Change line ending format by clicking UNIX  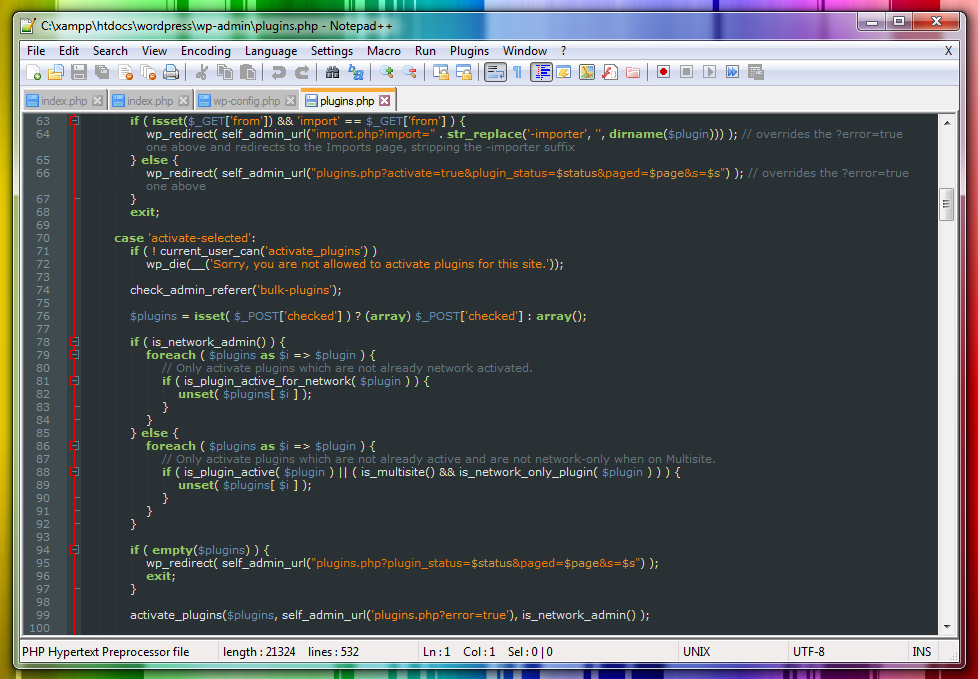(696, 651)
